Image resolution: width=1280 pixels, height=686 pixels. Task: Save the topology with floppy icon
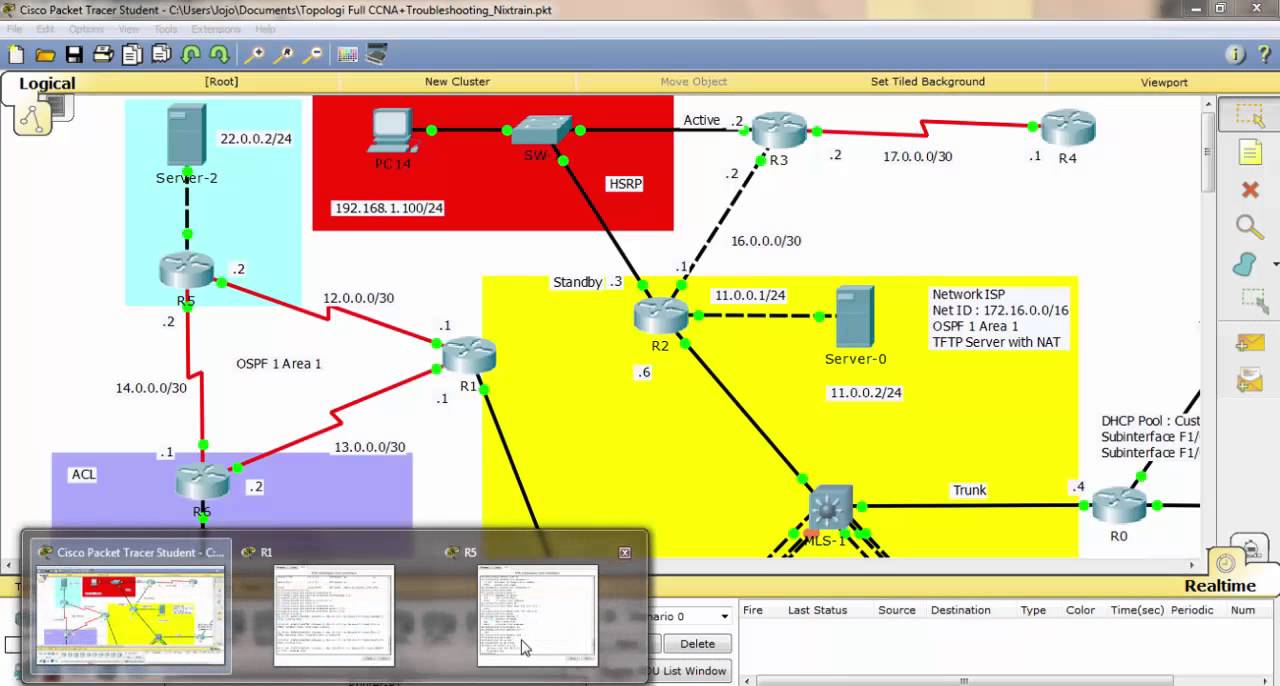click(74, 55)
